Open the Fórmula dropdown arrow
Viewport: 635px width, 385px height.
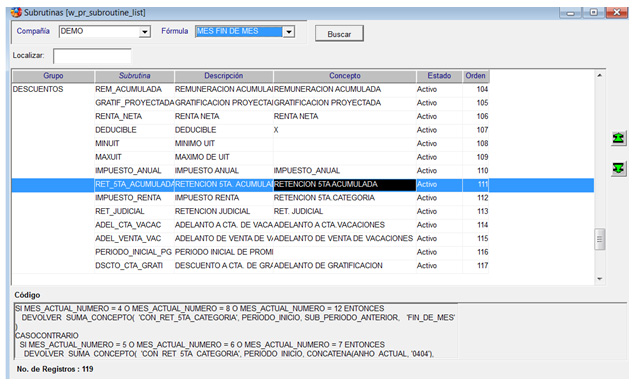(x=288, y=32)
